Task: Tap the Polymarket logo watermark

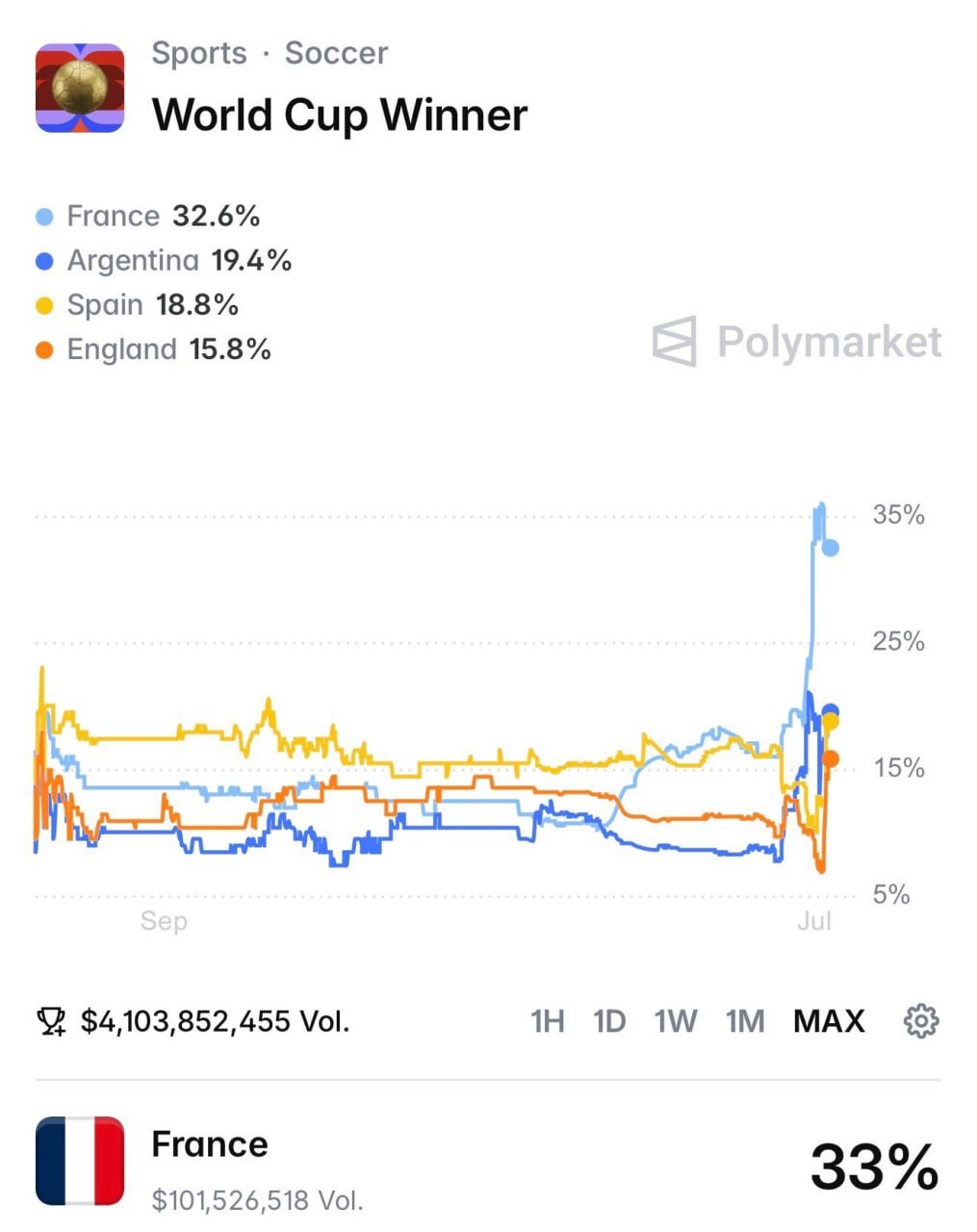Action: pos(797,342)
